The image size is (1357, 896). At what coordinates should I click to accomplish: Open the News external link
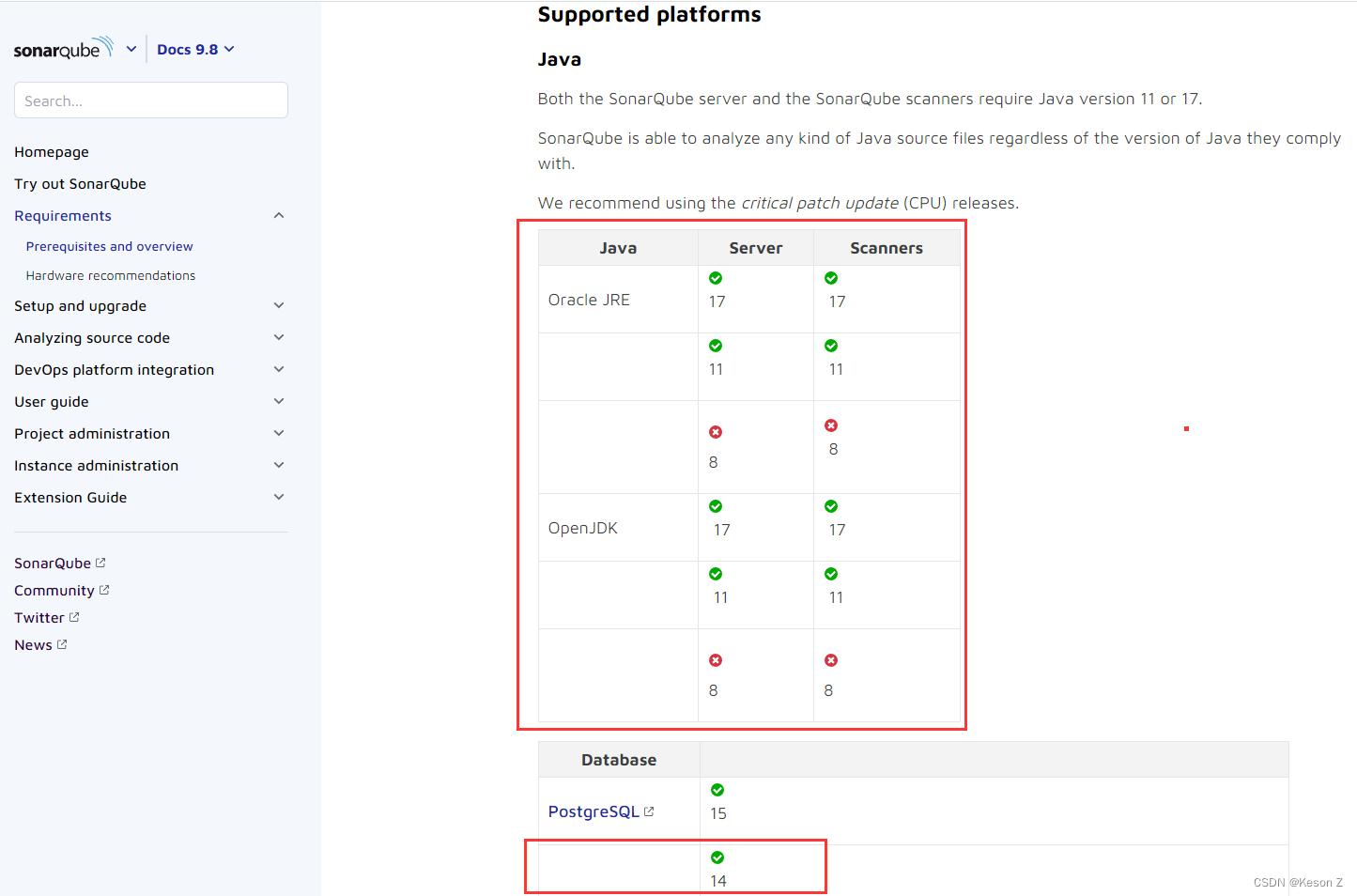[x=33, y=645]
